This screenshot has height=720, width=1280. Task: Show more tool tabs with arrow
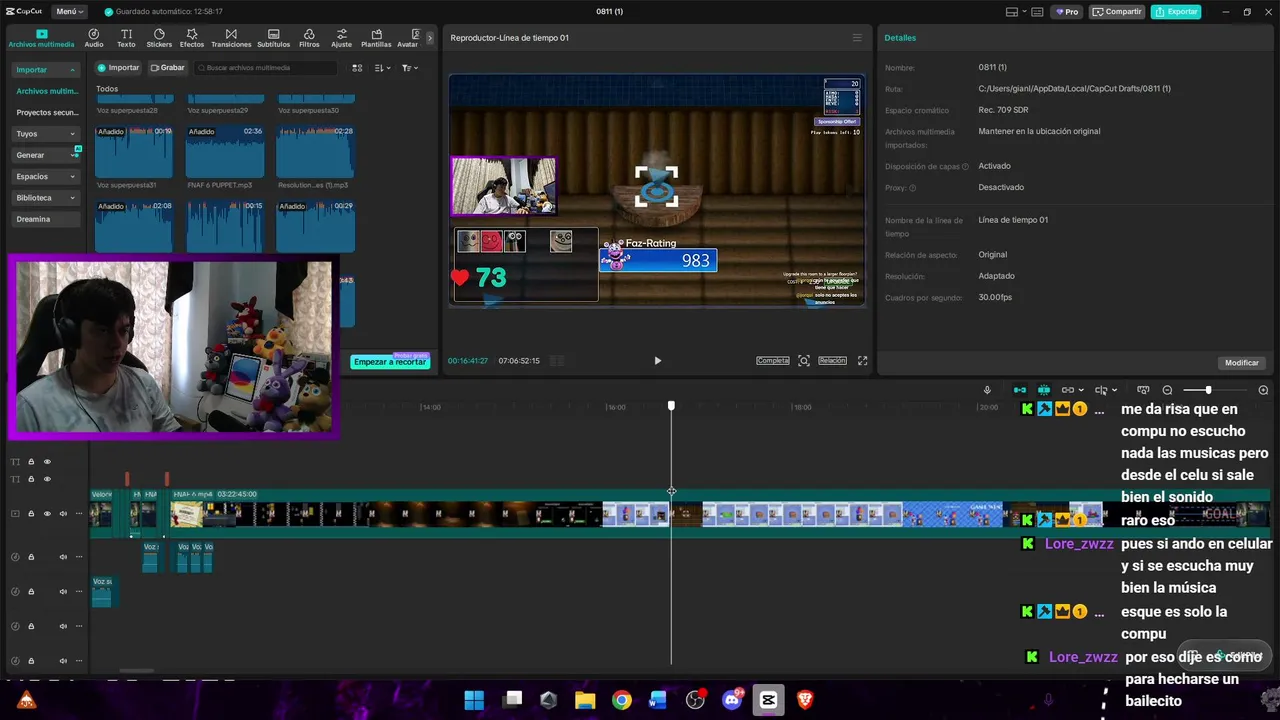coord(430,38)
